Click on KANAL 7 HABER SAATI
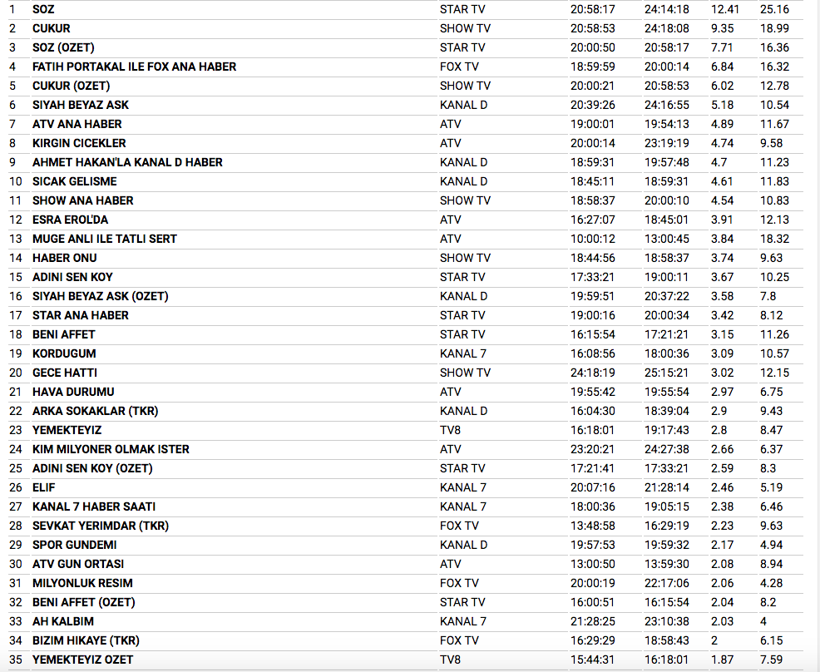Image resolution: width=820 pixels, height=672 pixels. click(x=94, y=507)
